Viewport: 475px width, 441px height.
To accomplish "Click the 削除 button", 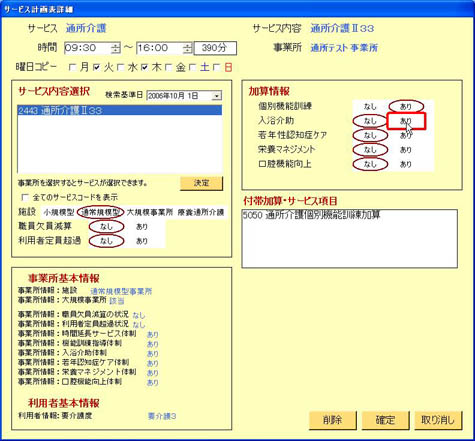I will [x=333, y=420].
